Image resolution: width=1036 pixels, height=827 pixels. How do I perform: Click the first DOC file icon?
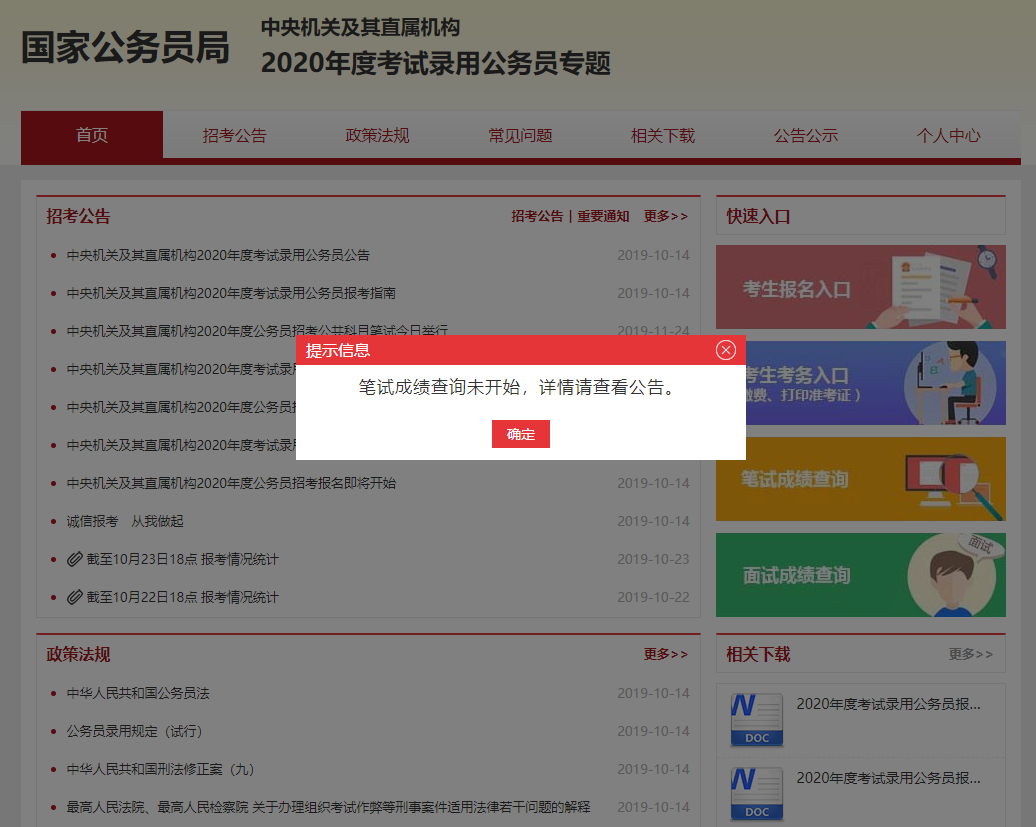pyautogui.click(x=757, y=718)
